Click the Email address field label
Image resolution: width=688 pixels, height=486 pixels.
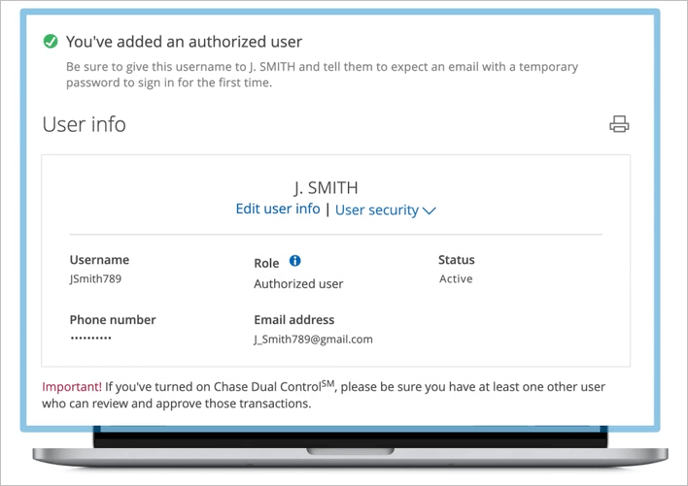(294, 320)
